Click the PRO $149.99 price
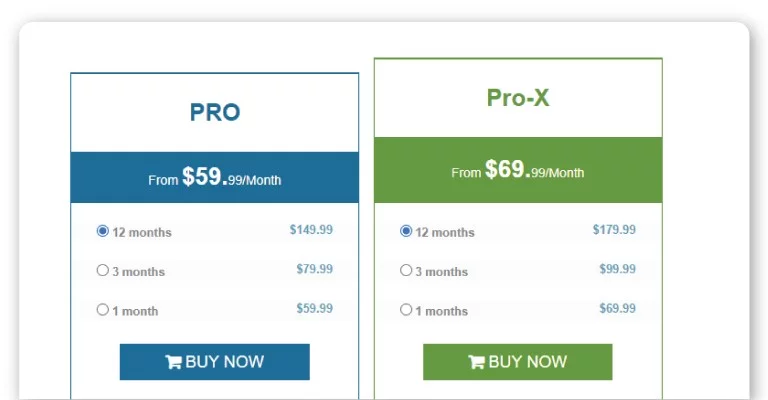The image size is (768, 400). (311, 230)
